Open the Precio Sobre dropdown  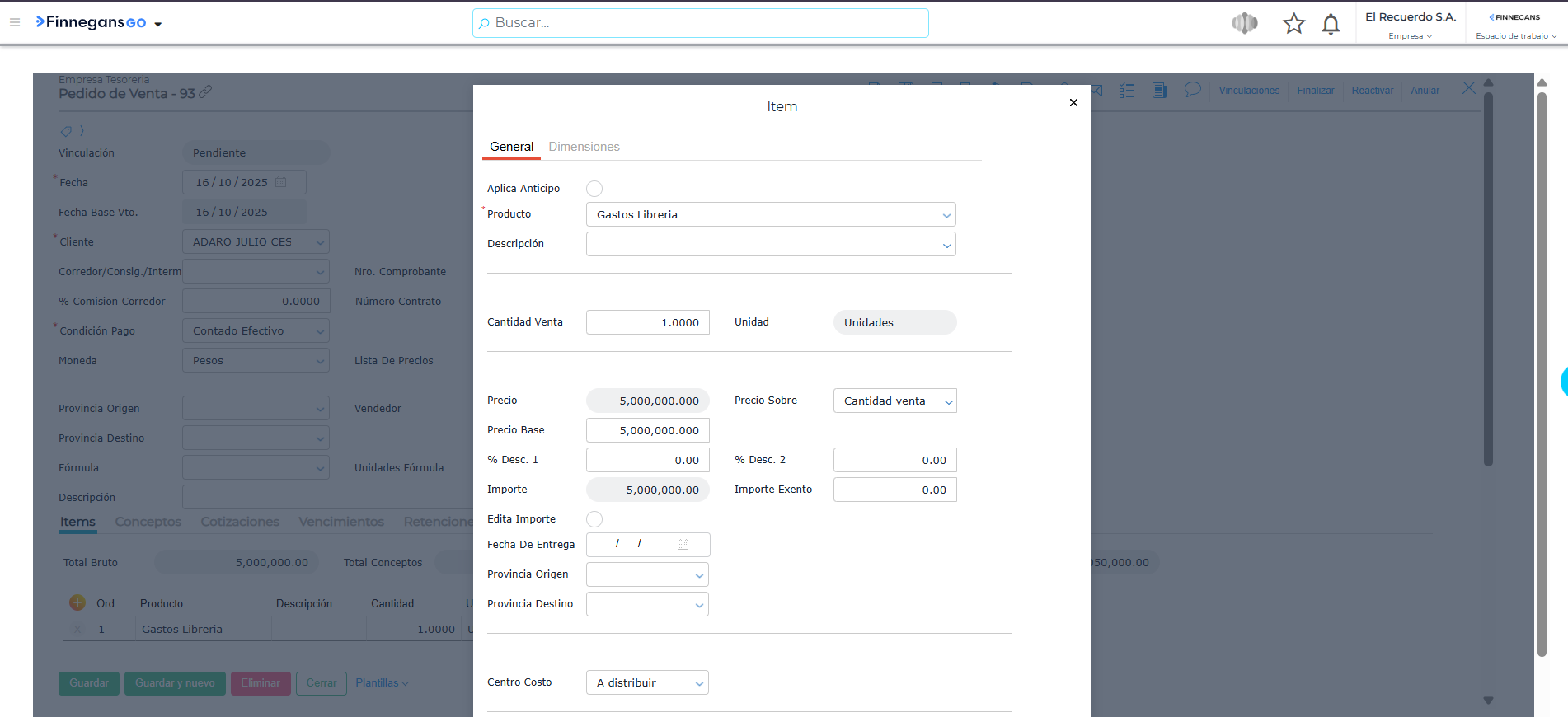point(948,401)
